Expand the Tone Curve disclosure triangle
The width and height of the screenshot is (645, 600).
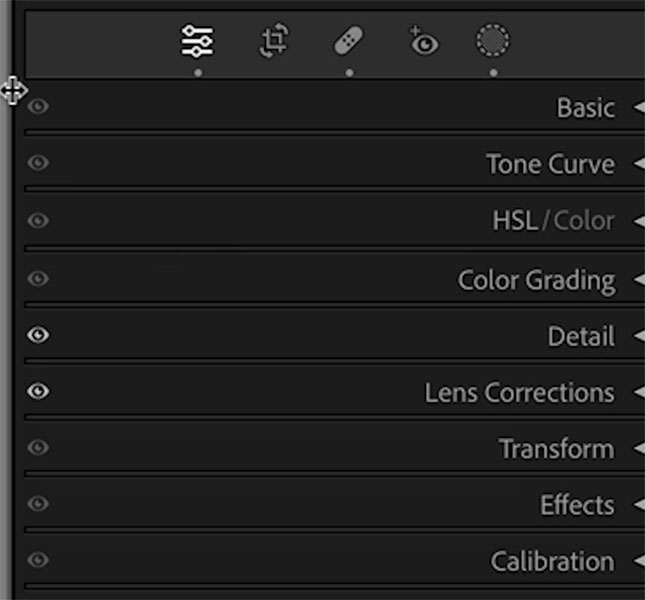[x=639, y=164]
